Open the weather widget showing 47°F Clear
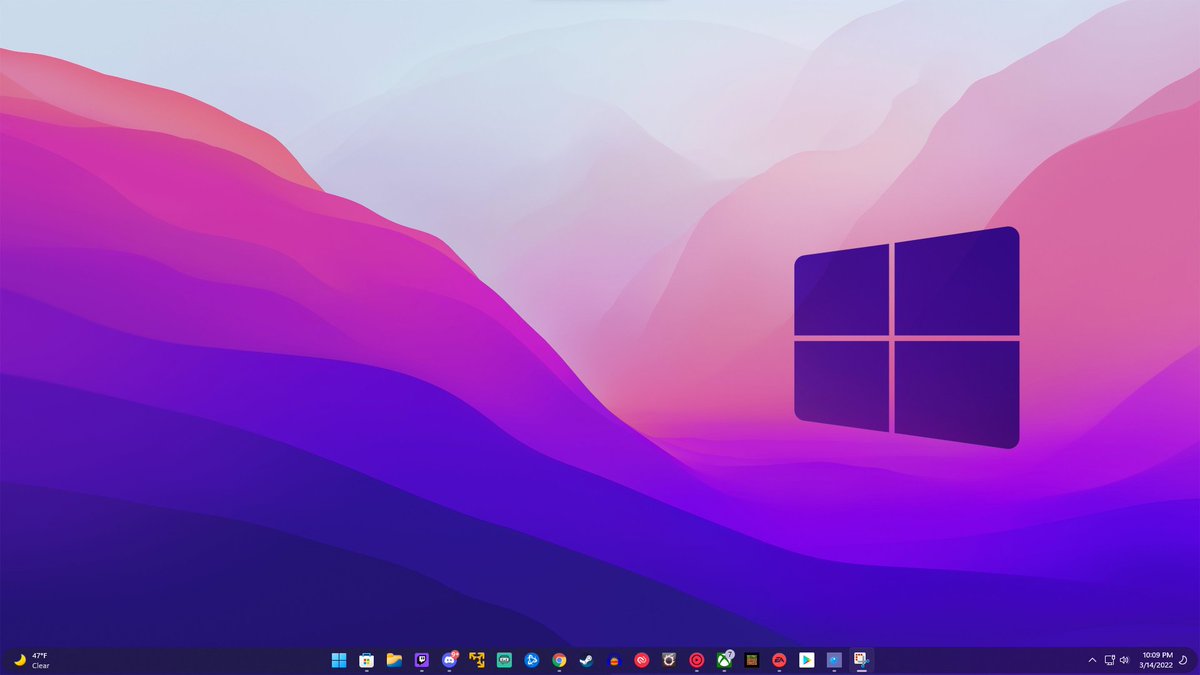Image resolution: width=1200 pixels, height=675 pixels. pos(31,660)
